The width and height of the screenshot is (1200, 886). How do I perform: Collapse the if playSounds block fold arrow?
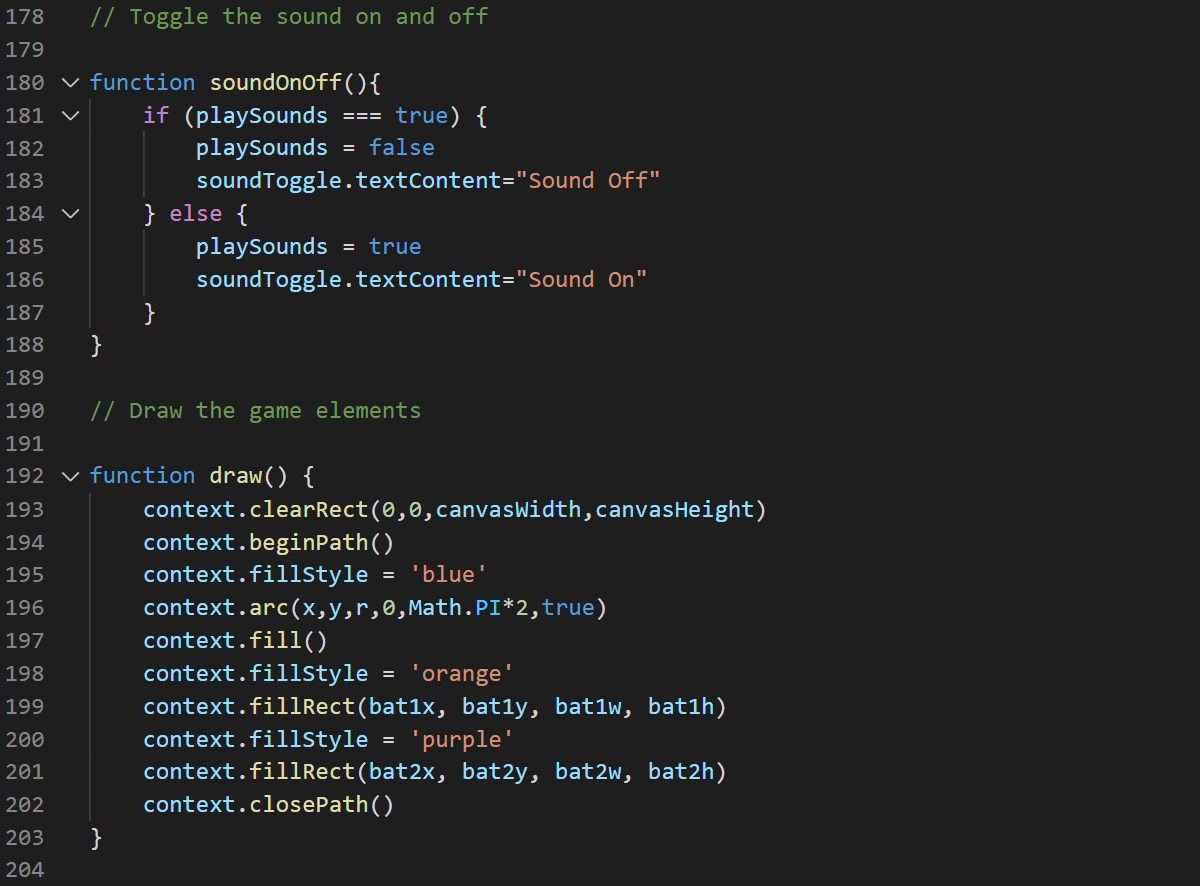tap(69, 115)
